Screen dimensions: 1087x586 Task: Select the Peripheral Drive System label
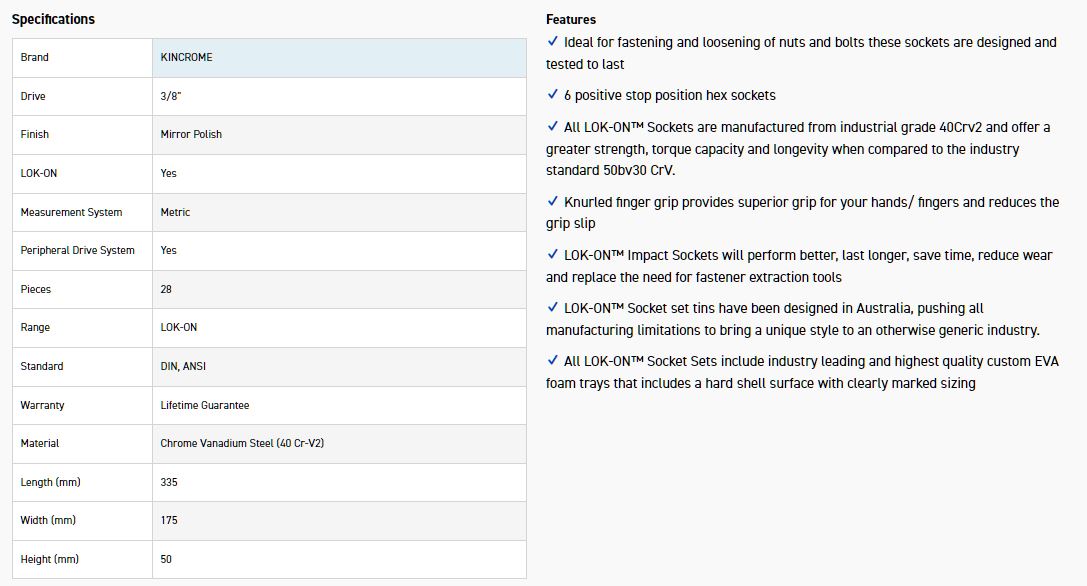pyautogui.click(x=77, y=250)
